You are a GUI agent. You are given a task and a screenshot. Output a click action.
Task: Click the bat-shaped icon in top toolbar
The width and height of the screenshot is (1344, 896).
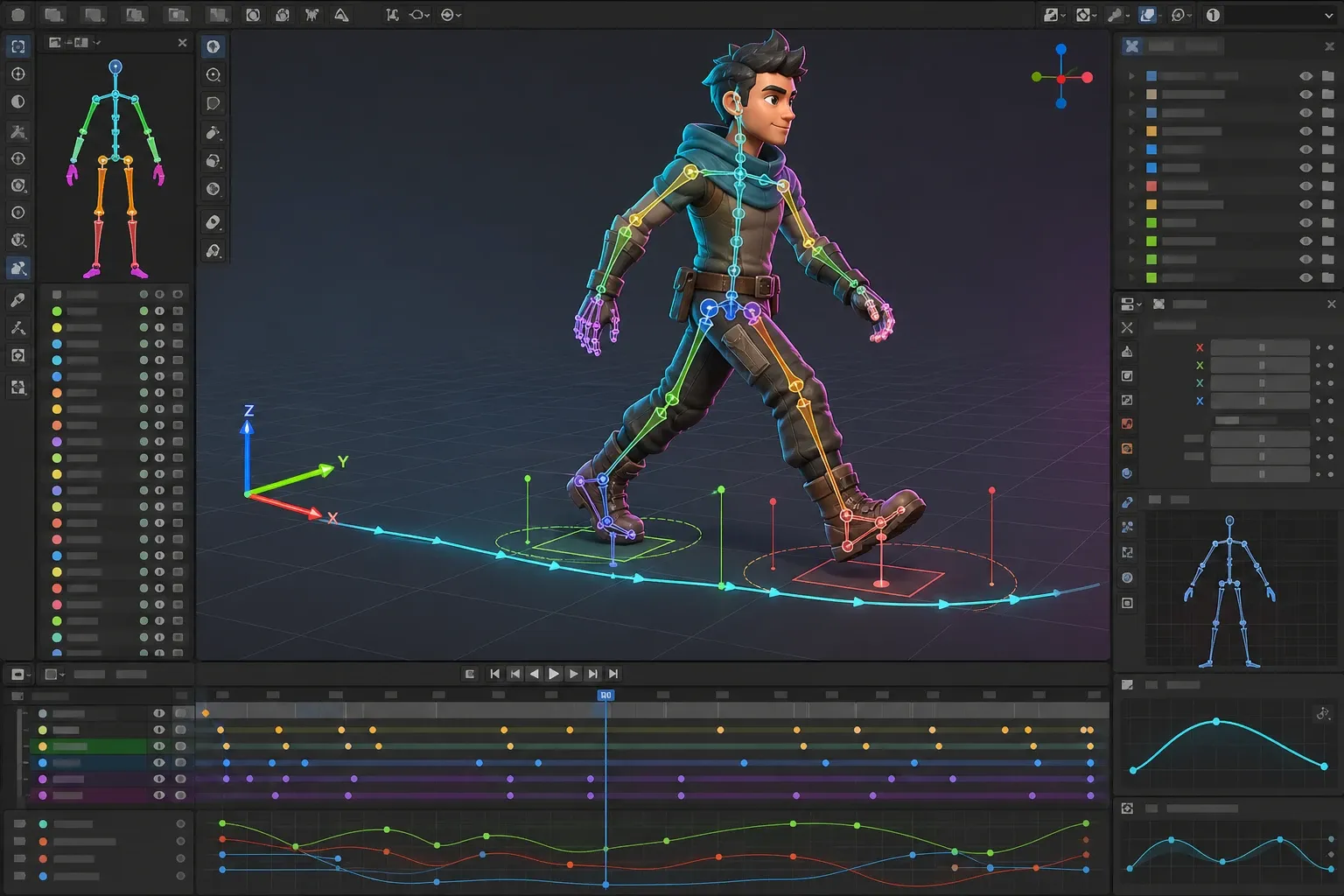311,15
